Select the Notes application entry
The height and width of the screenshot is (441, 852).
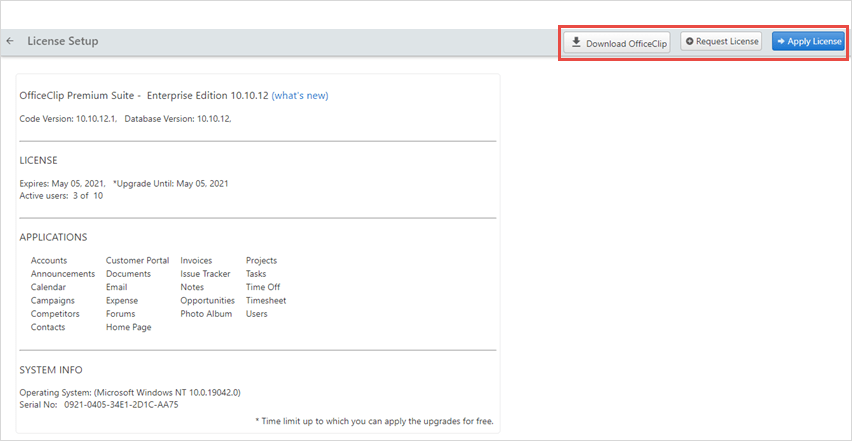click(x=192, y=287)
